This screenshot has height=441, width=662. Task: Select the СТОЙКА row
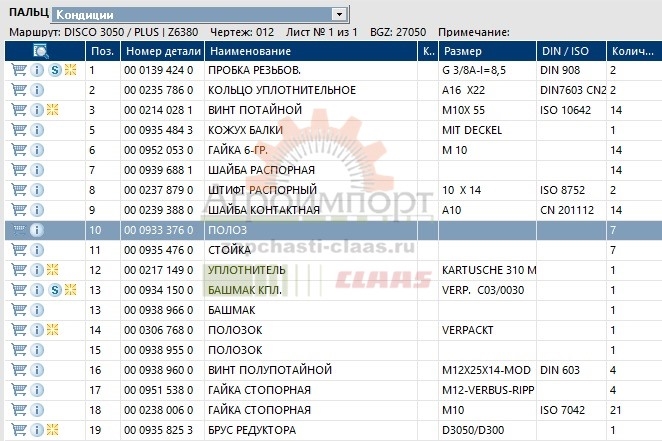tap(300, 250)
